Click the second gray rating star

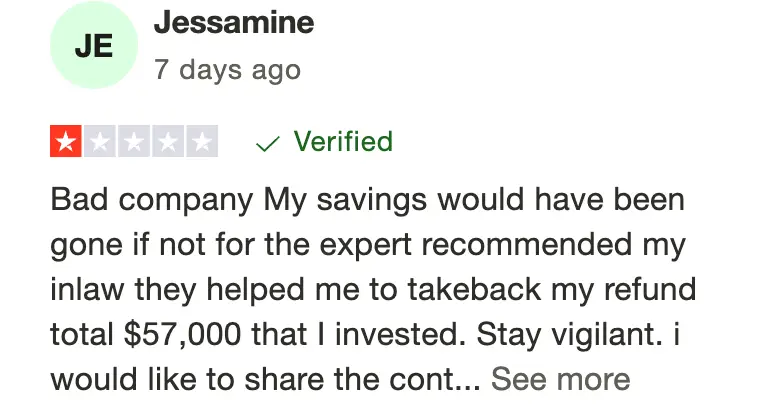click(100, 141)
